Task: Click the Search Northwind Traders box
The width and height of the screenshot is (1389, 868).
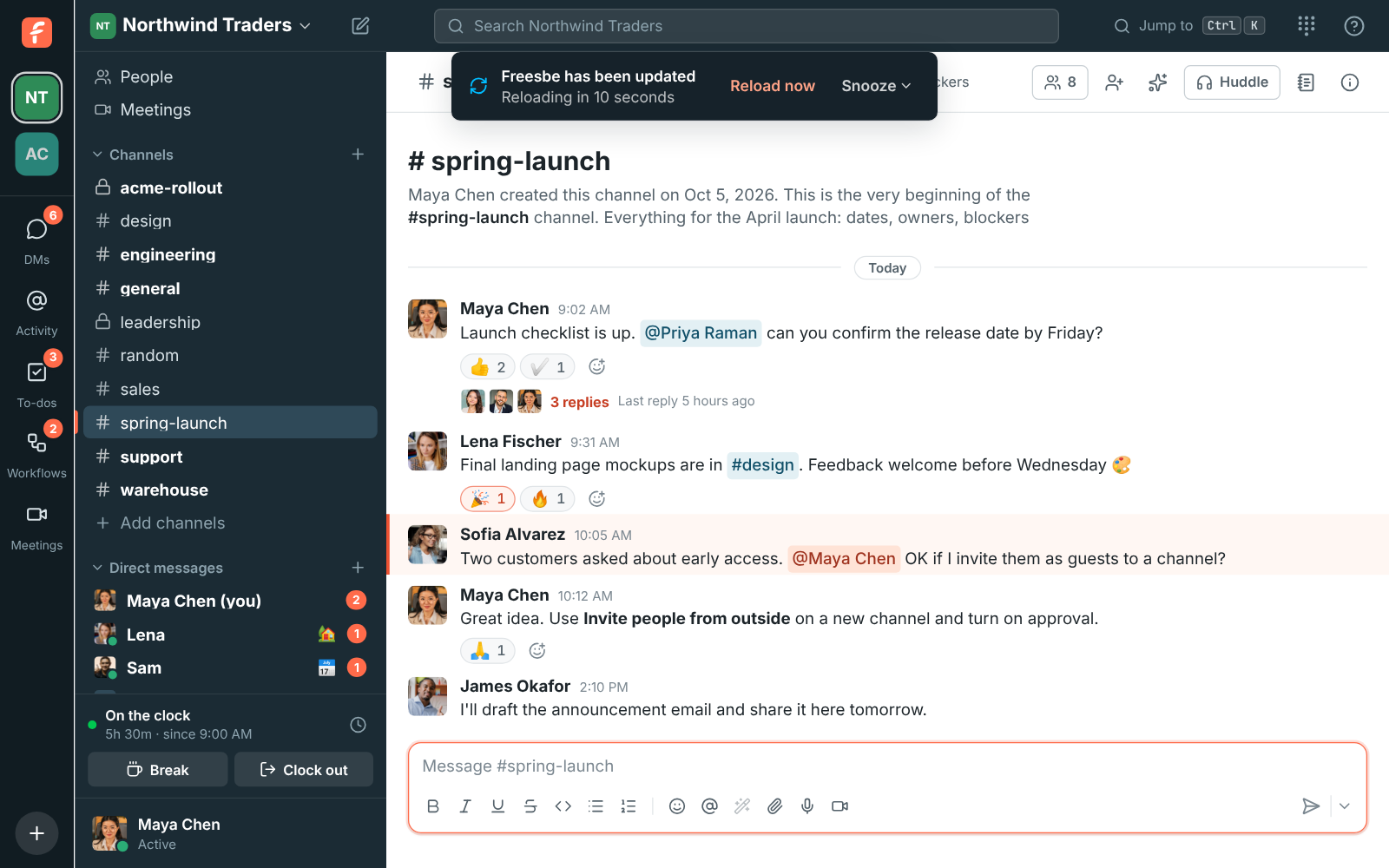Action: [x=747, y=26]
